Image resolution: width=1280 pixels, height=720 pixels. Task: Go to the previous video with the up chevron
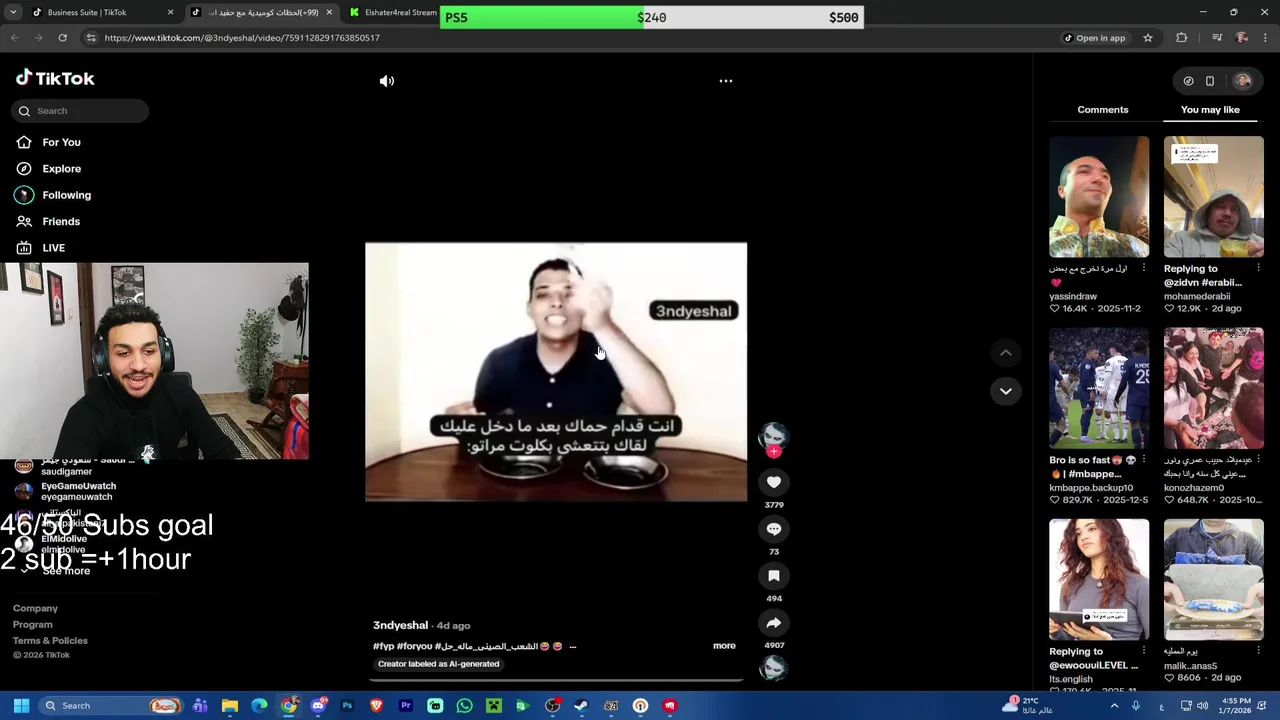tap(1006, 353)
